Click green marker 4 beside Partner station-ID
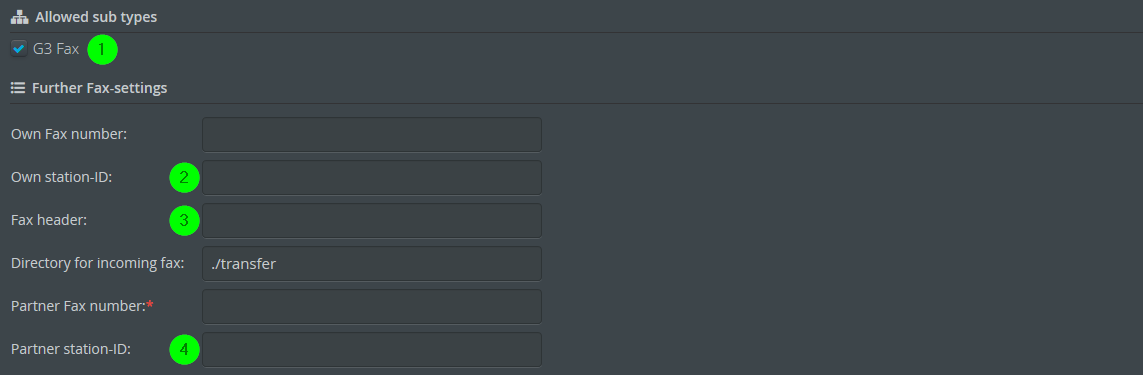Image resolution: width=1143 pixels, height=375 pixels. 184,350
